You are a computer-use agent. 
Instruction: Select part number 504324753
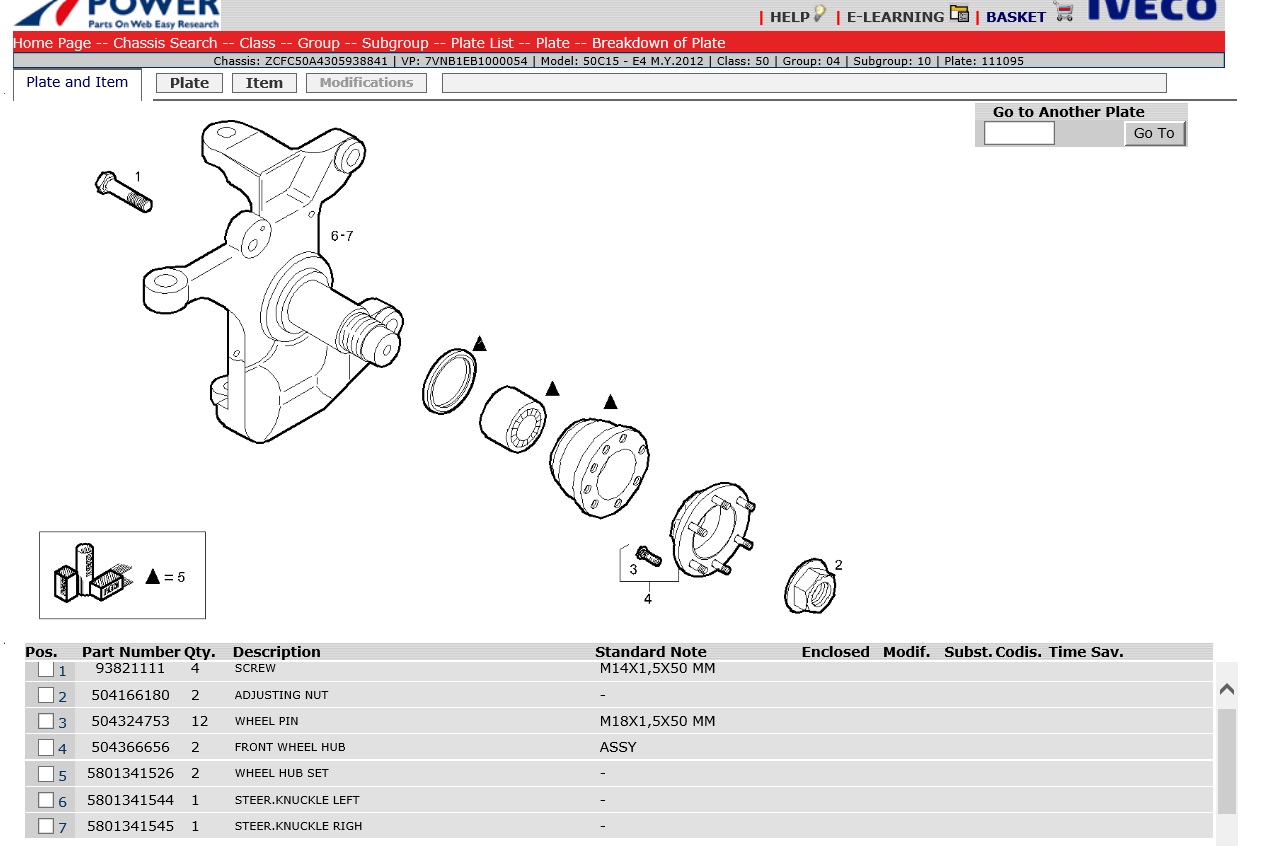(130, 721)
